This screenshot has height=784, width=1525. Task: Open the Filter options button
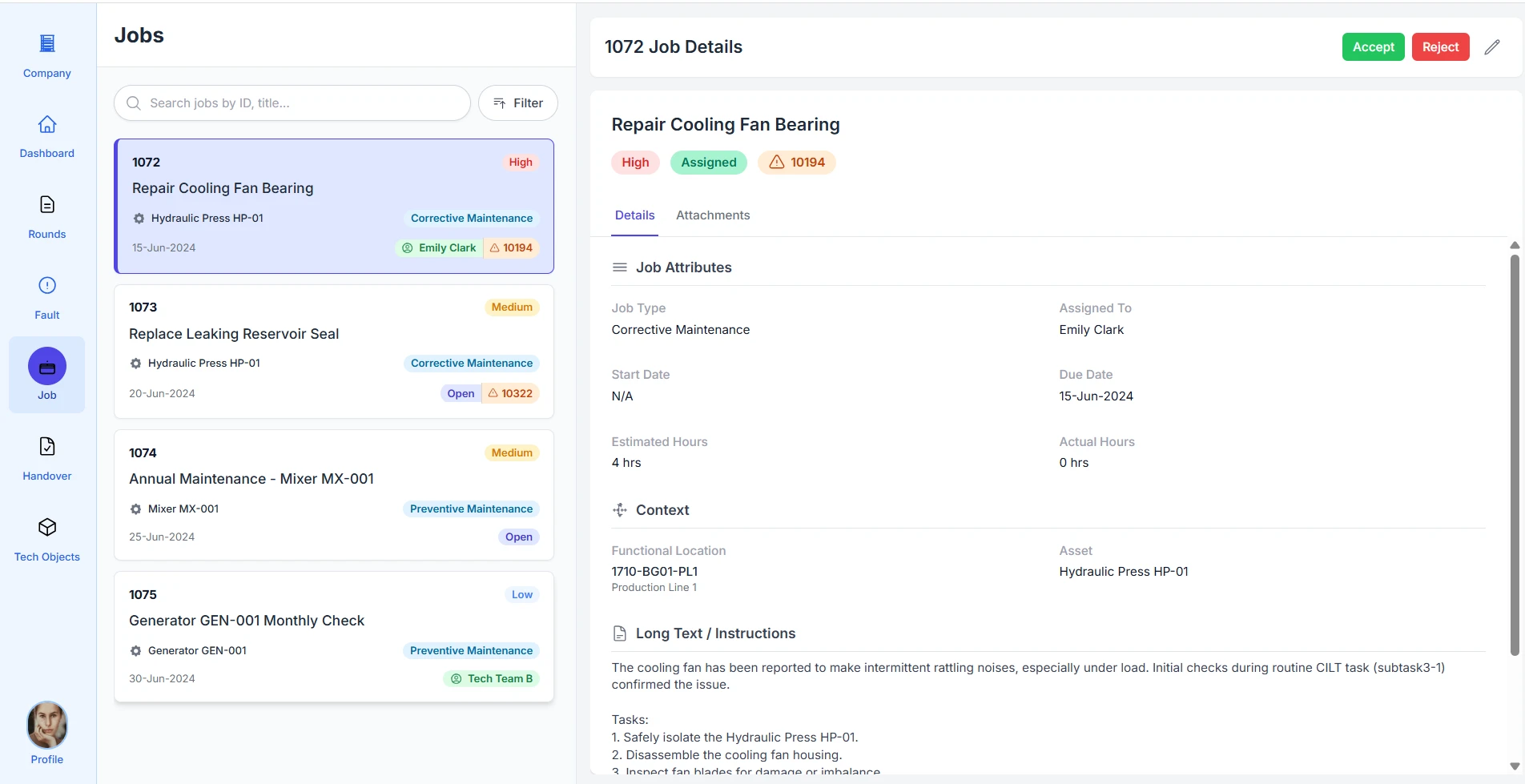[x=518, y=103]
